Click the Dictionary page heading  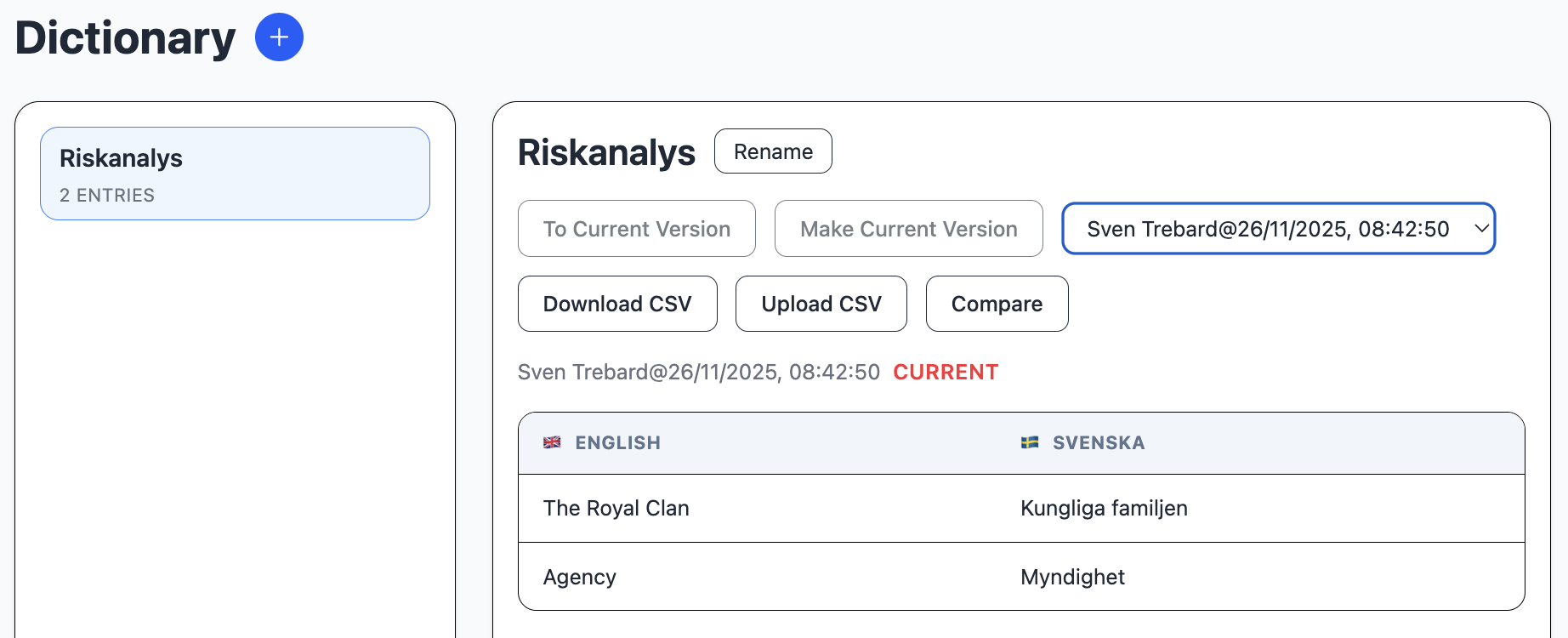click(125, 38)
